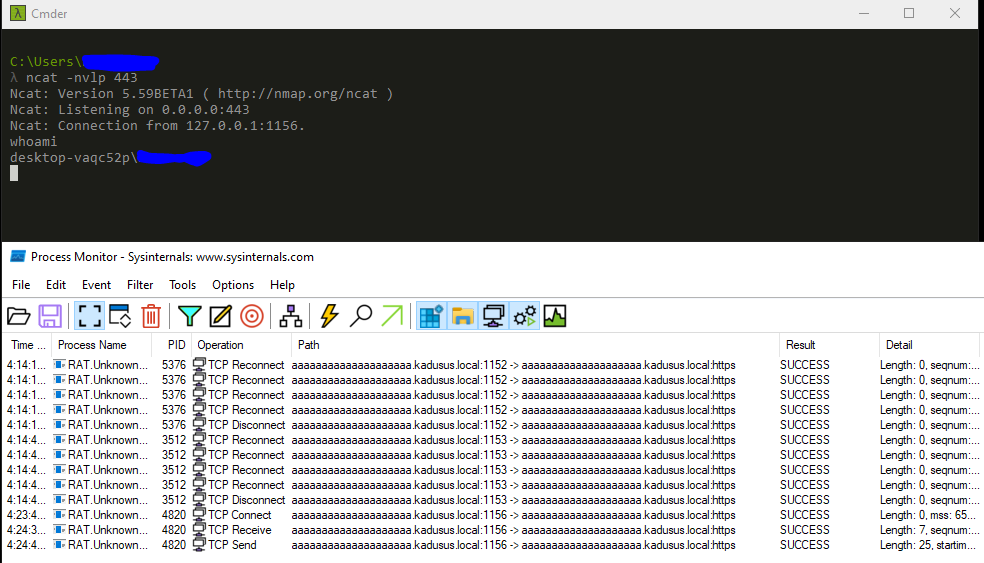Screen dimensions: 984x563
Task: Show the Process Tree
Action: click(x=291, y=316)
